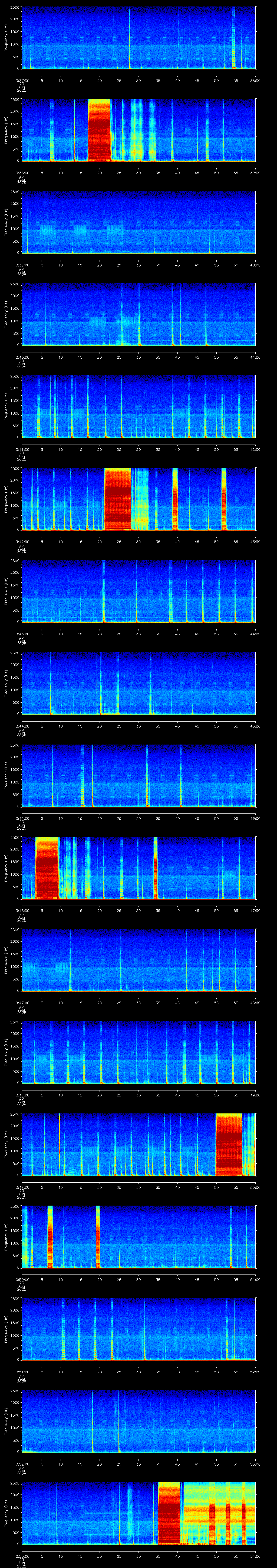Click the 38:00 end label of the 0:37:00 spectrogram
Viewport: 277px width, 1568px height.
[x=255, y=80]
